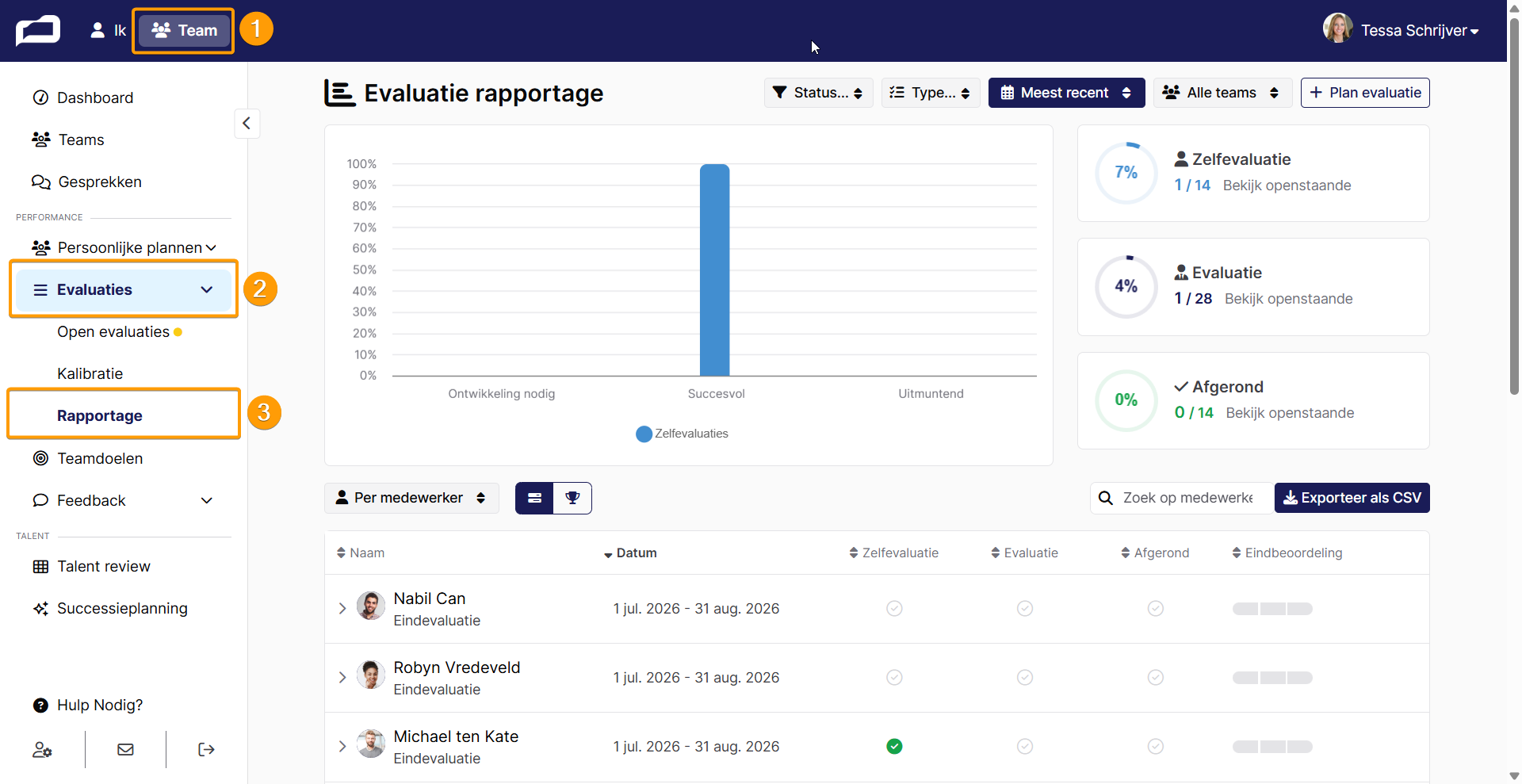1522x784 pixels.
Task: Click the logout icon in the sidebar footer
Action: coord(206,749)
